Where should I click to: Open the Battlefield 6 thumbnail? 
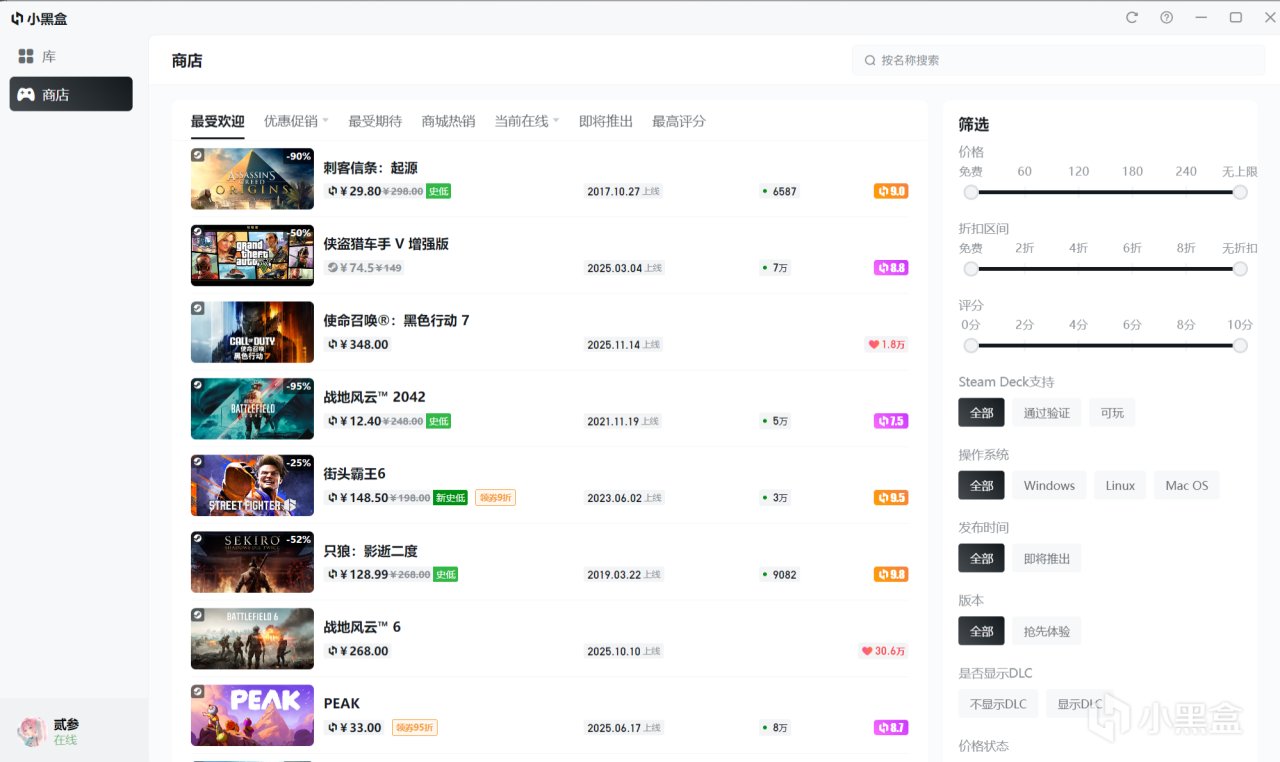[x=252, y=639]
